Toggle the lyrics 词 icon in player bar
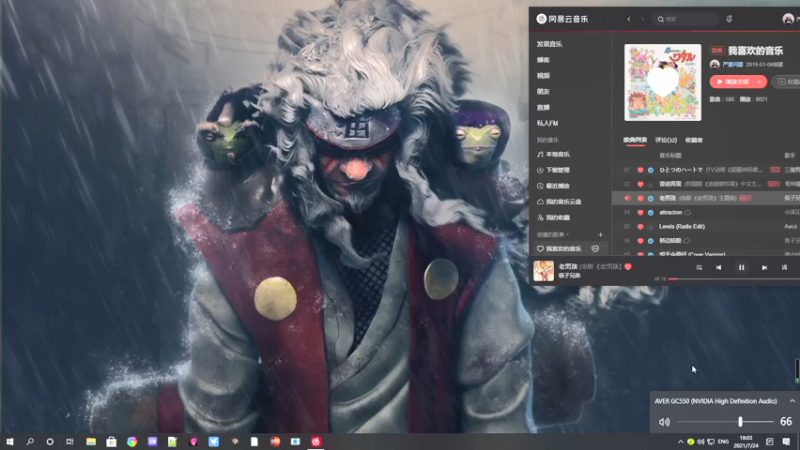 pyautogui.click(x=784, y=267)
